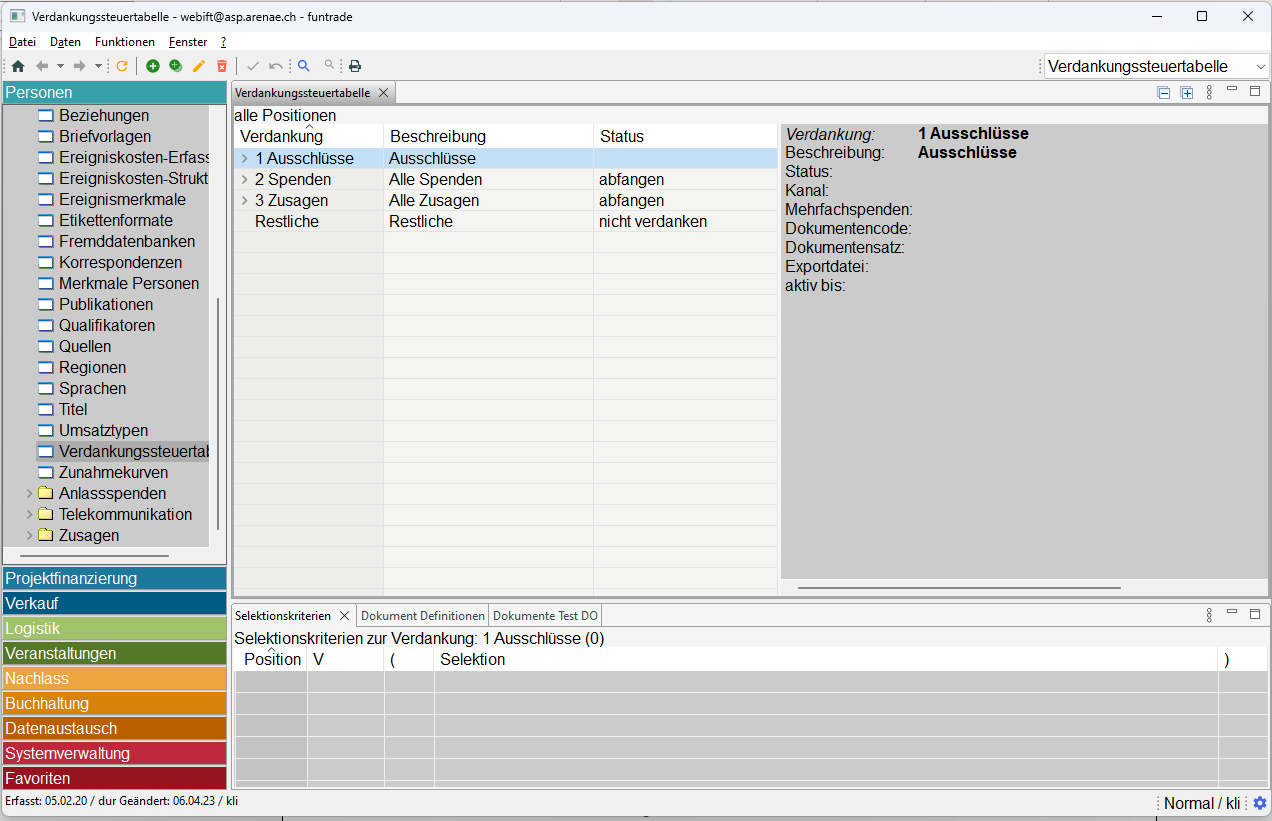Click the Home icon in the toolbar

point(18,66)
